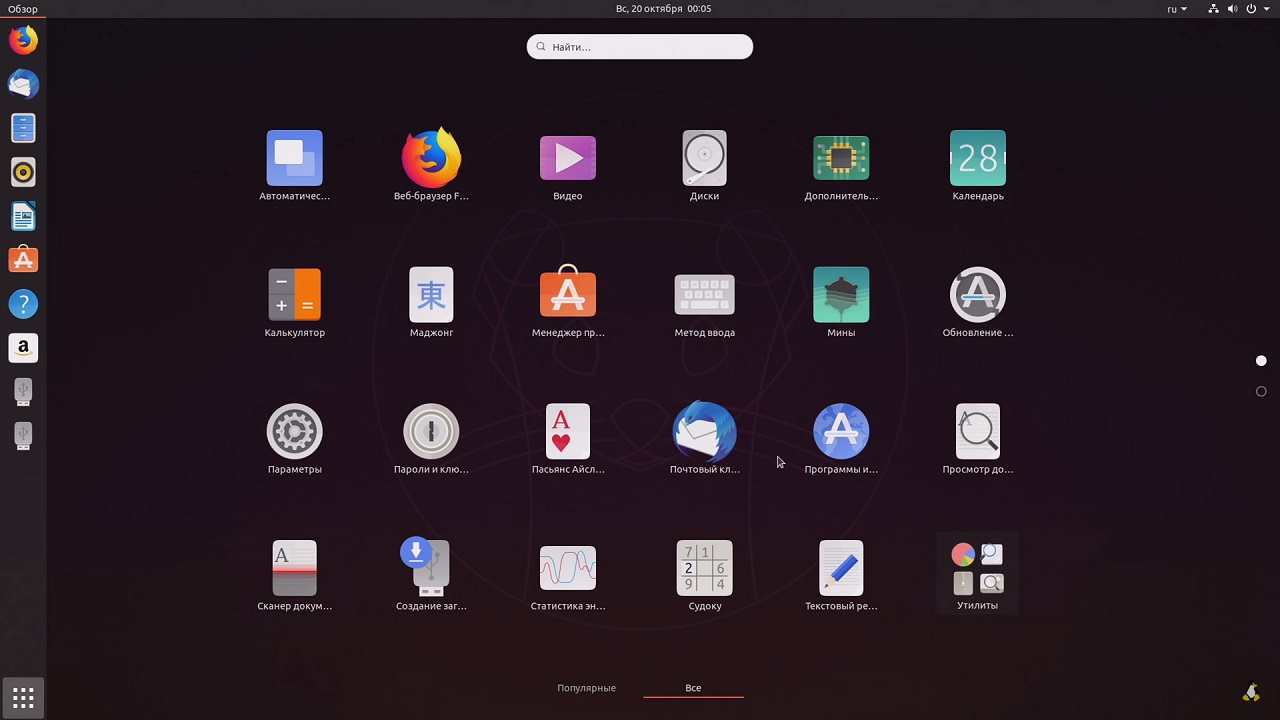Launch the Mines game
The width and height of the screenshot is (1280, 720).
(841, 296)
